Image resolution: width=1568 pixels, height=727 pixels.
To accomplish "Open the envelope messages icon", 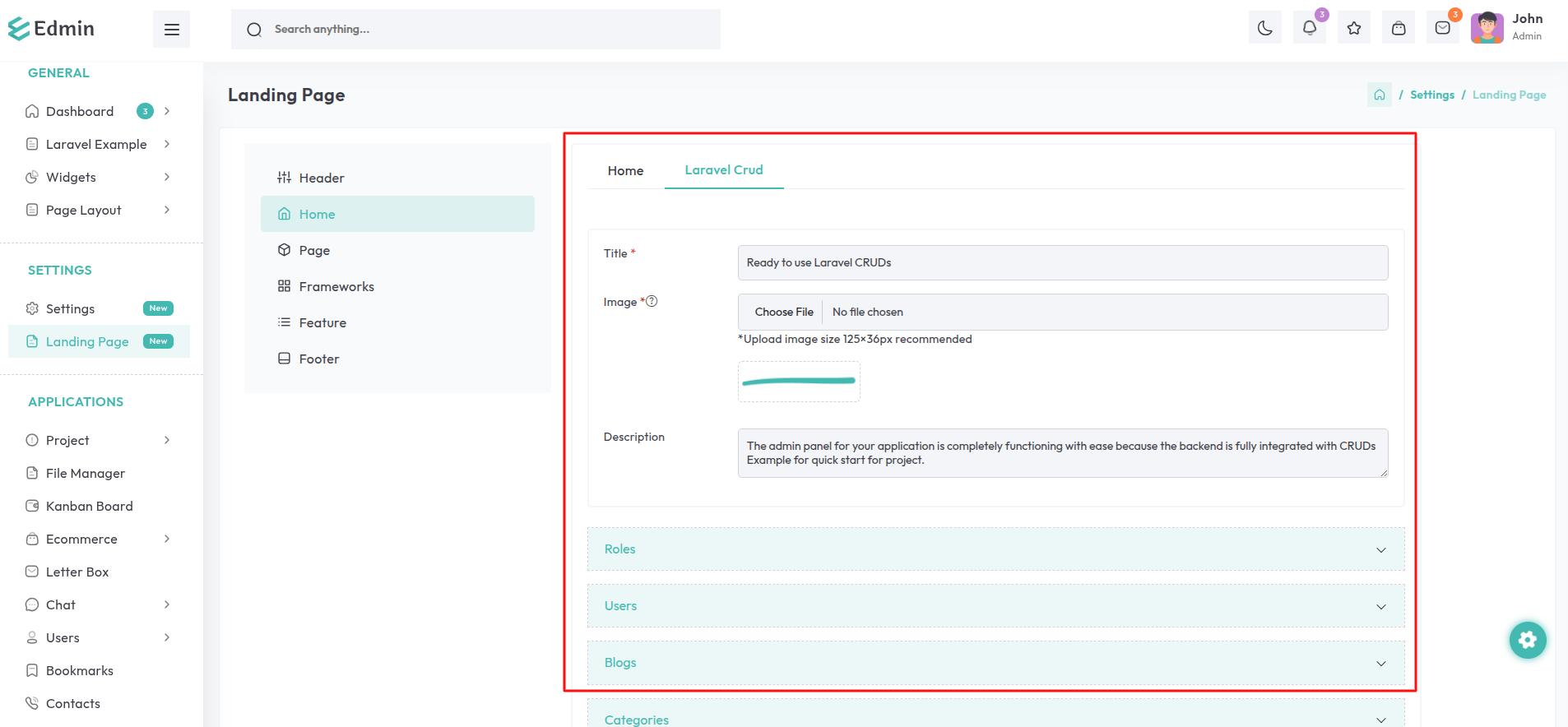I will pyautogui.click(x=1442, y=29).
